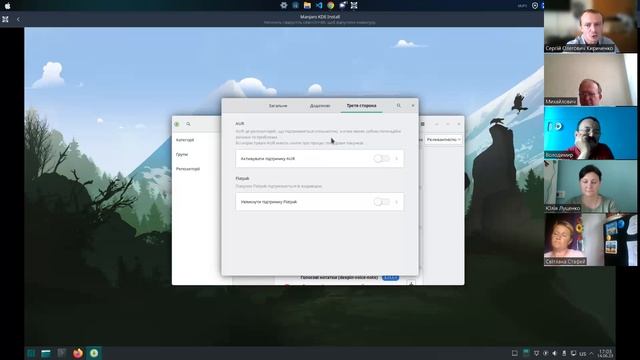The image size is (640, 360).
Task: Toggle the Flatpak support switch
Action: pos(382,202)
